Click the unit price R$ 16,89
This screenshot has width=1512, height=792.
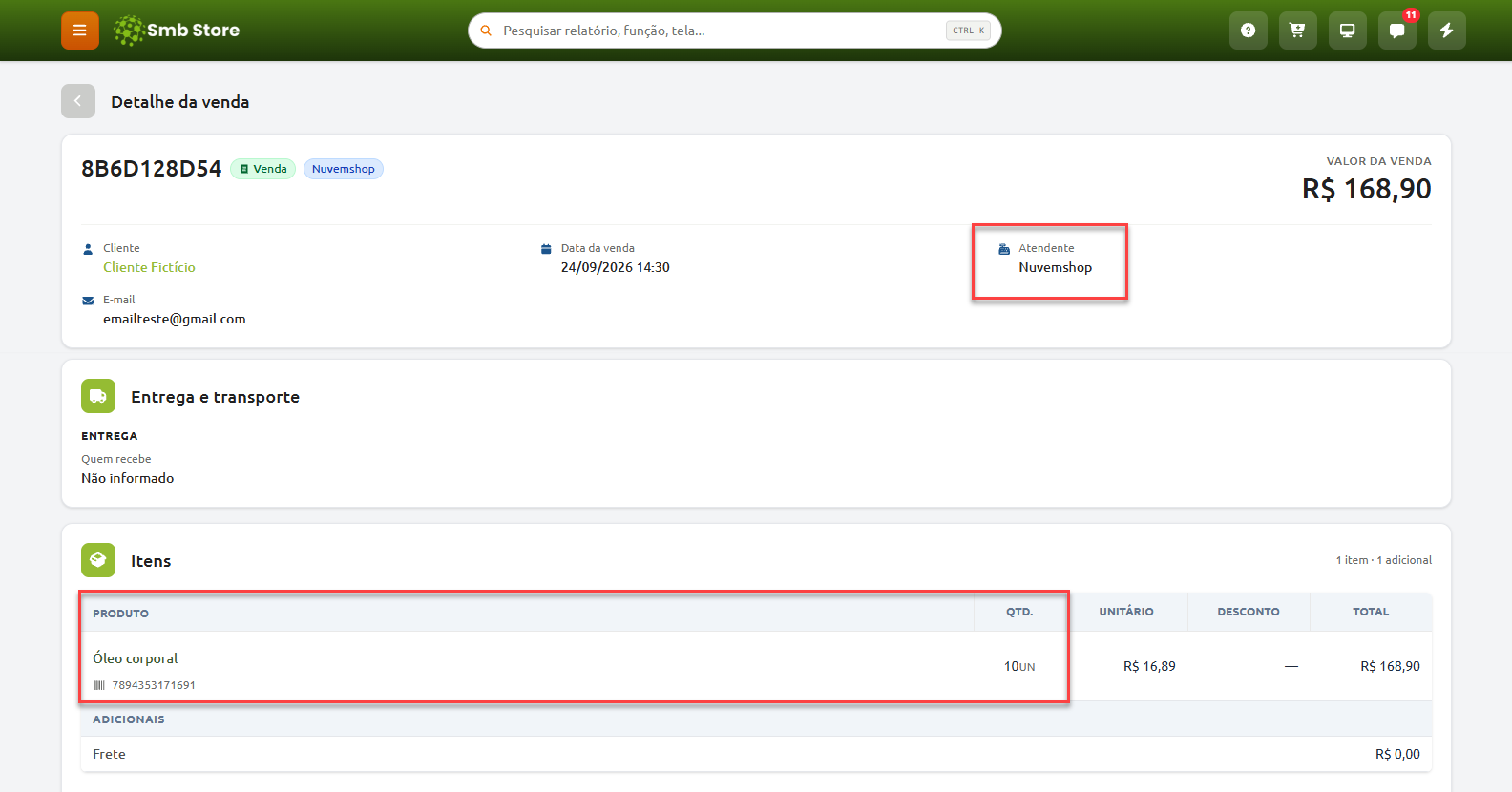pos(1149,666)
